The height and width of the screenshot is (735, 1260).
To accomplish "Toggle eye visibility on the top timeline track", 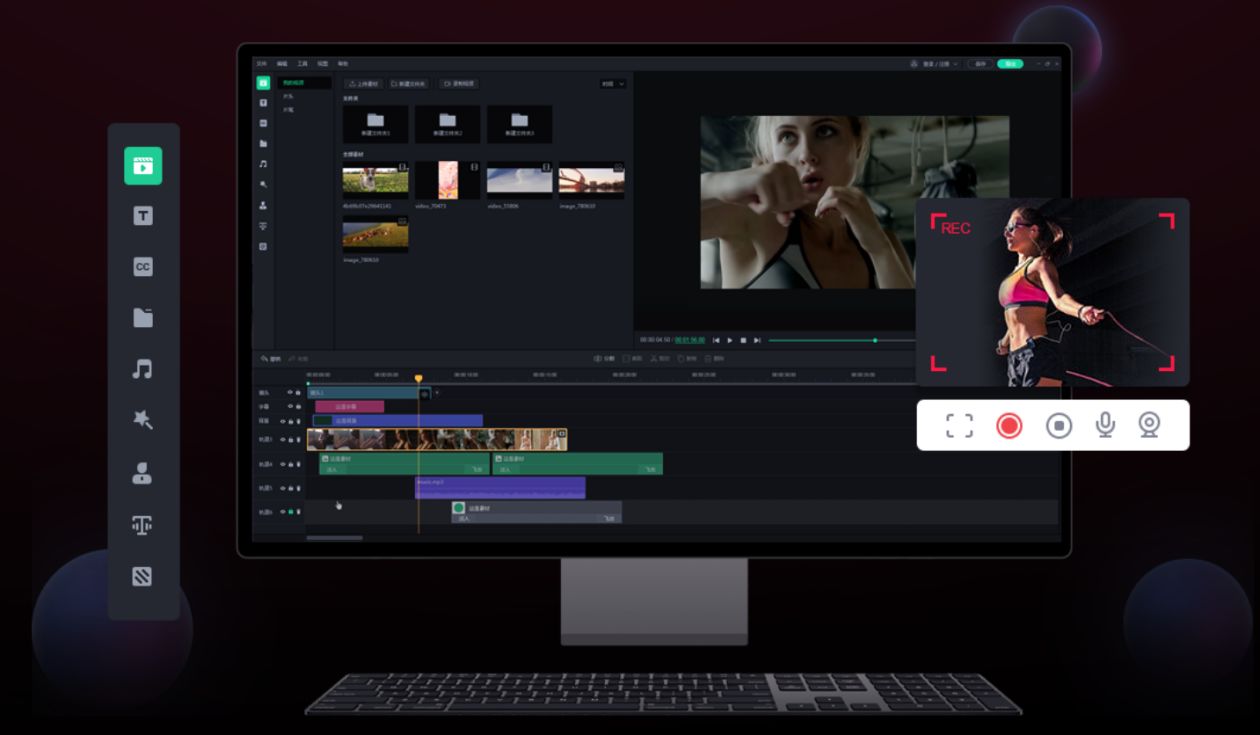I will (x=290, y=393).
